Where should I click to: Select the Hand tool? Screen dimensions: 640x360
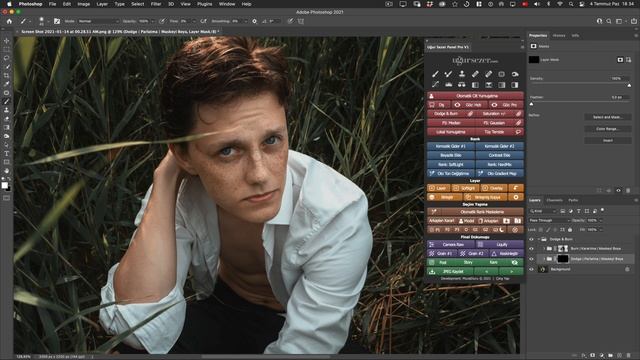point(7,171)
